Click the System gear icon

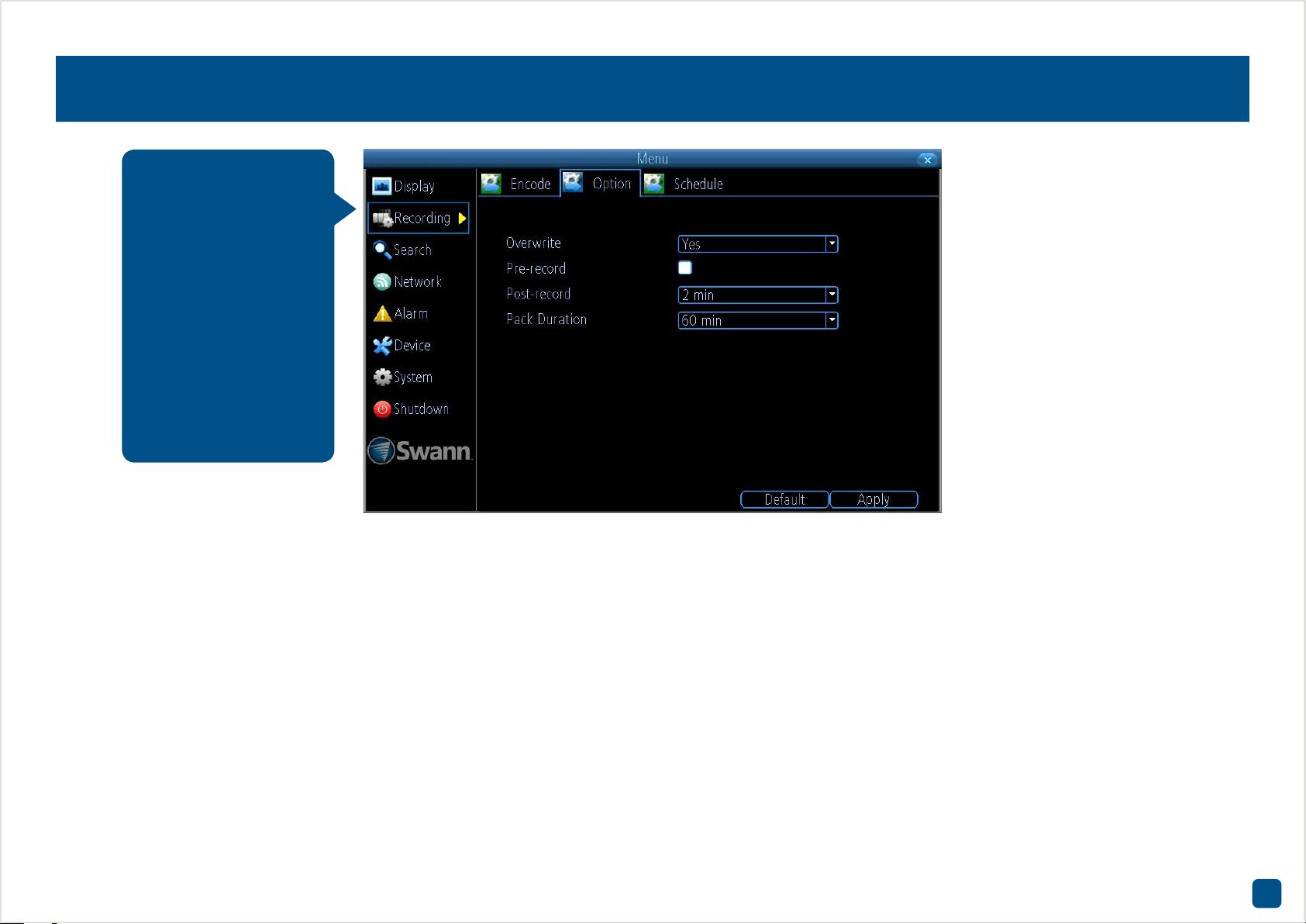coord(382,378)
